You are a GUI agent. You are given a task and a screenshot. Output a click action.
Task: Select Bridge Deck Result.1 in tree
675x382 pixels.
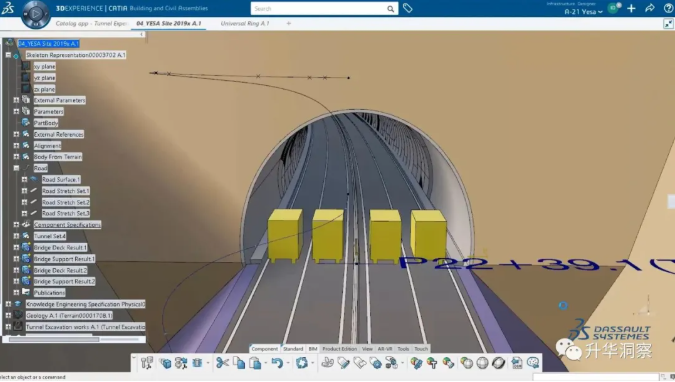click(60, 248)
